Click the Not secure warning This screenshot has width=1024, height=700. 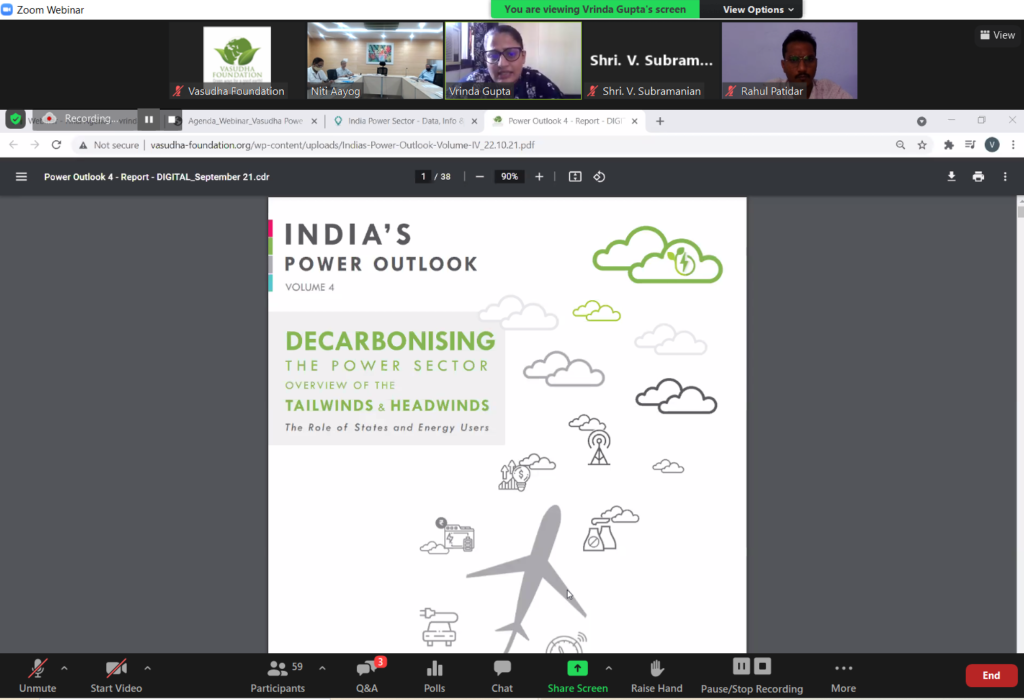click(x=109, y=145)
